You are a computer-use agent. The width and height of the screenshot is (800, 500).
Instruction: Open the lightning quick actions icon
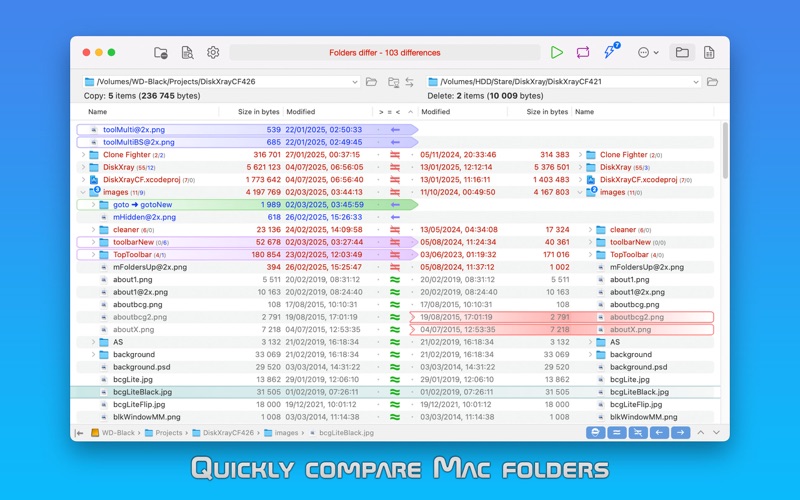pyautogui.click(x=611, y=51)
